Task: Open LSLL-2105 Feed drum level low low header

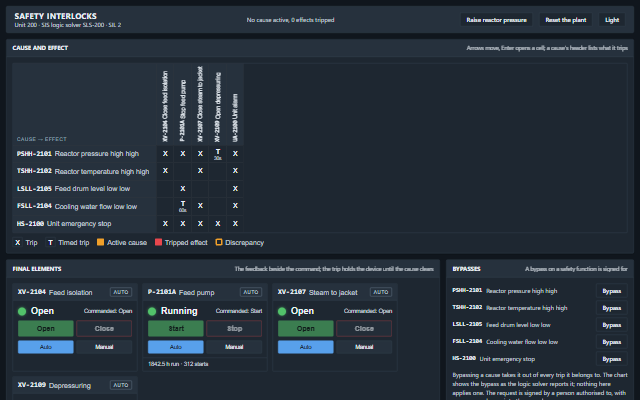Action: point(84,189)
